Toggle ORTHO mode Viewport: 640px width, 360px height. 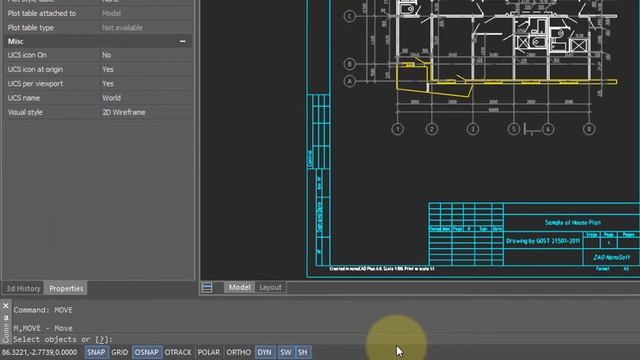238,352
